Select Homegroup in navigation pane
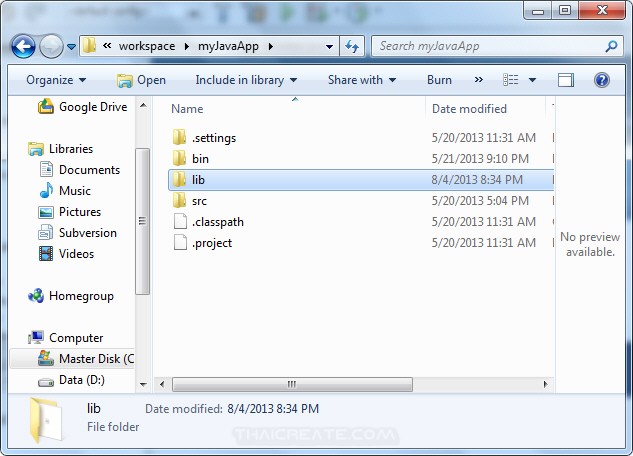The width and height of the screenshot is (633, 456). click(71, 296)
